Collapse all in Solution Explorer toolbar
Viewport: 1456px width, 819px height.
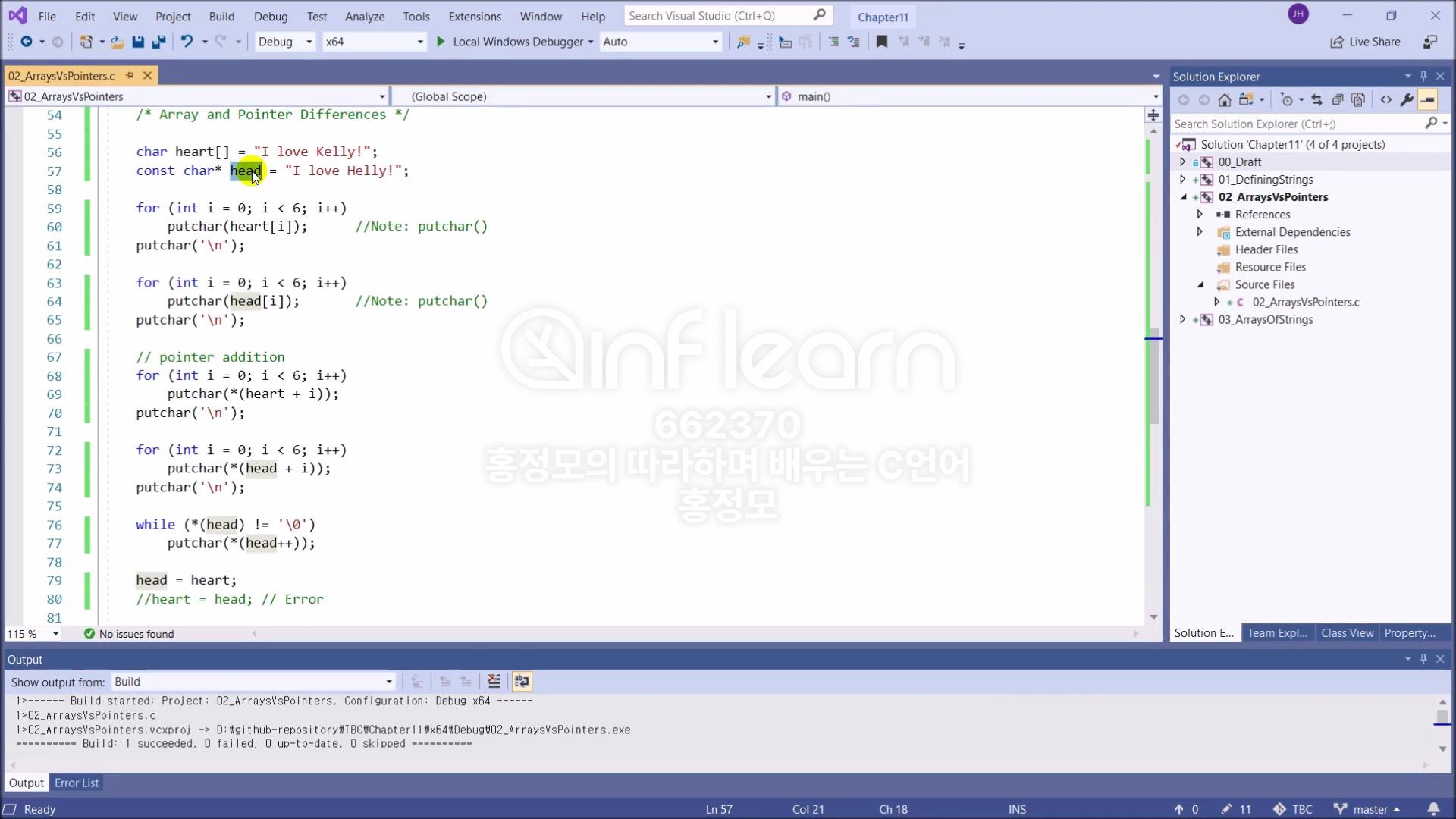[1338, 100]
